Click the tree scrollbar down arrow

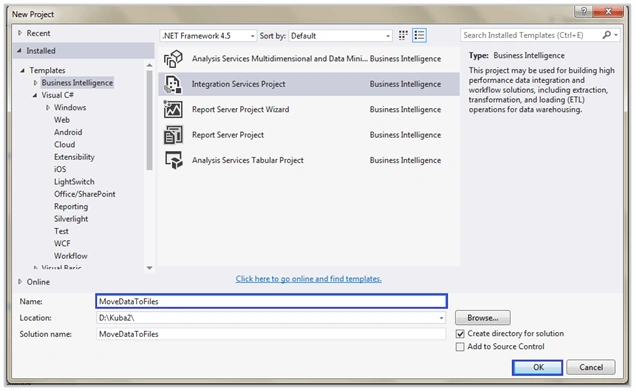pos(149,268)
